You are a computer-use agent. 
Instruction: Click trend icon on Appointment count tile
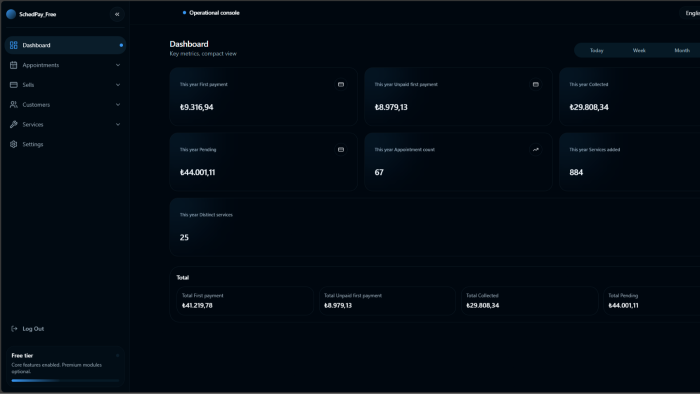(x=535, y=149)
